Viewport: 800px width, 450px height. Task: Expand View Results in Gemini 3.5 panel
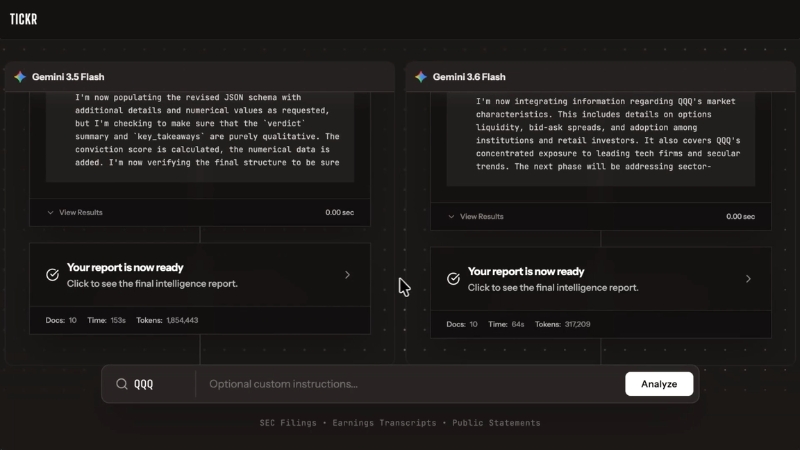coord(75,213)
